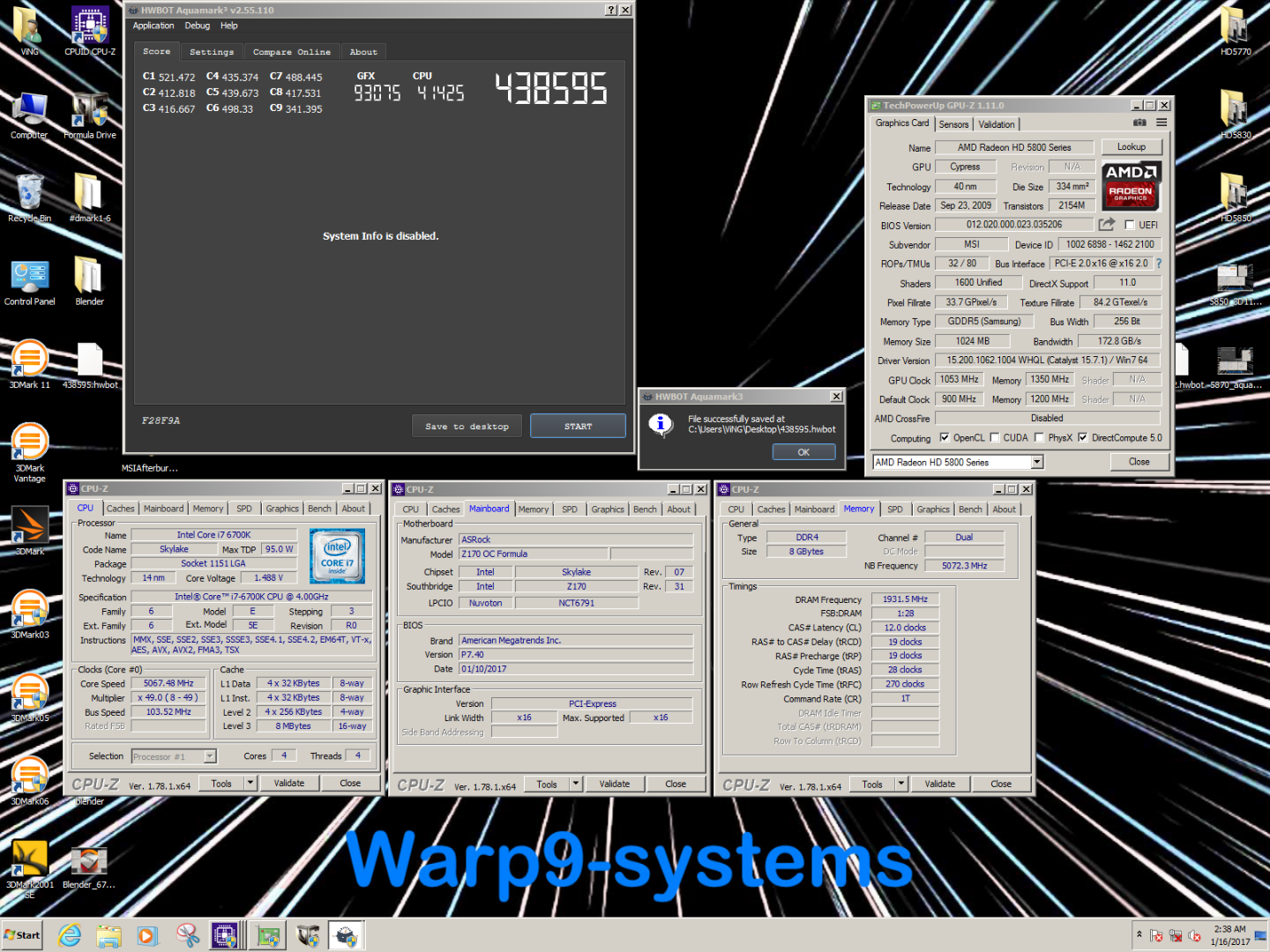
Task: Select the Control Panel desktop icon
Action: 29,282
